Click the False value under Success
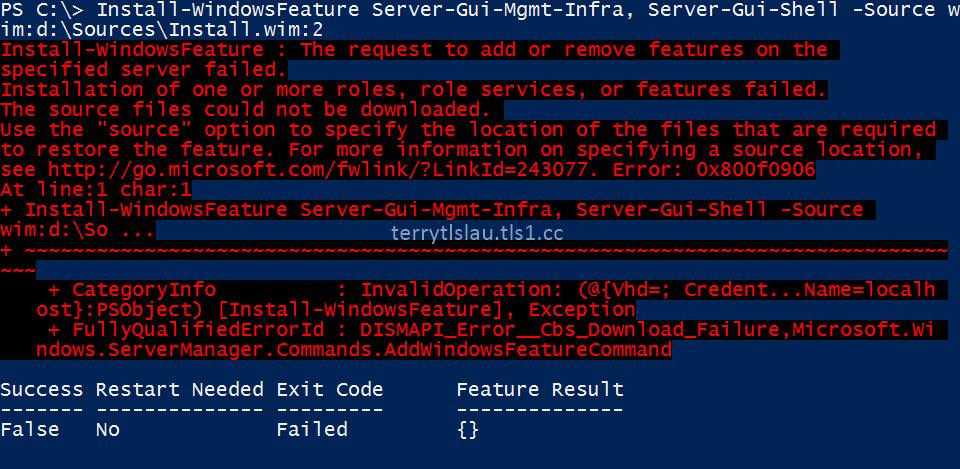The height and width of the screenshot is (469, 960). click(30, 429)
